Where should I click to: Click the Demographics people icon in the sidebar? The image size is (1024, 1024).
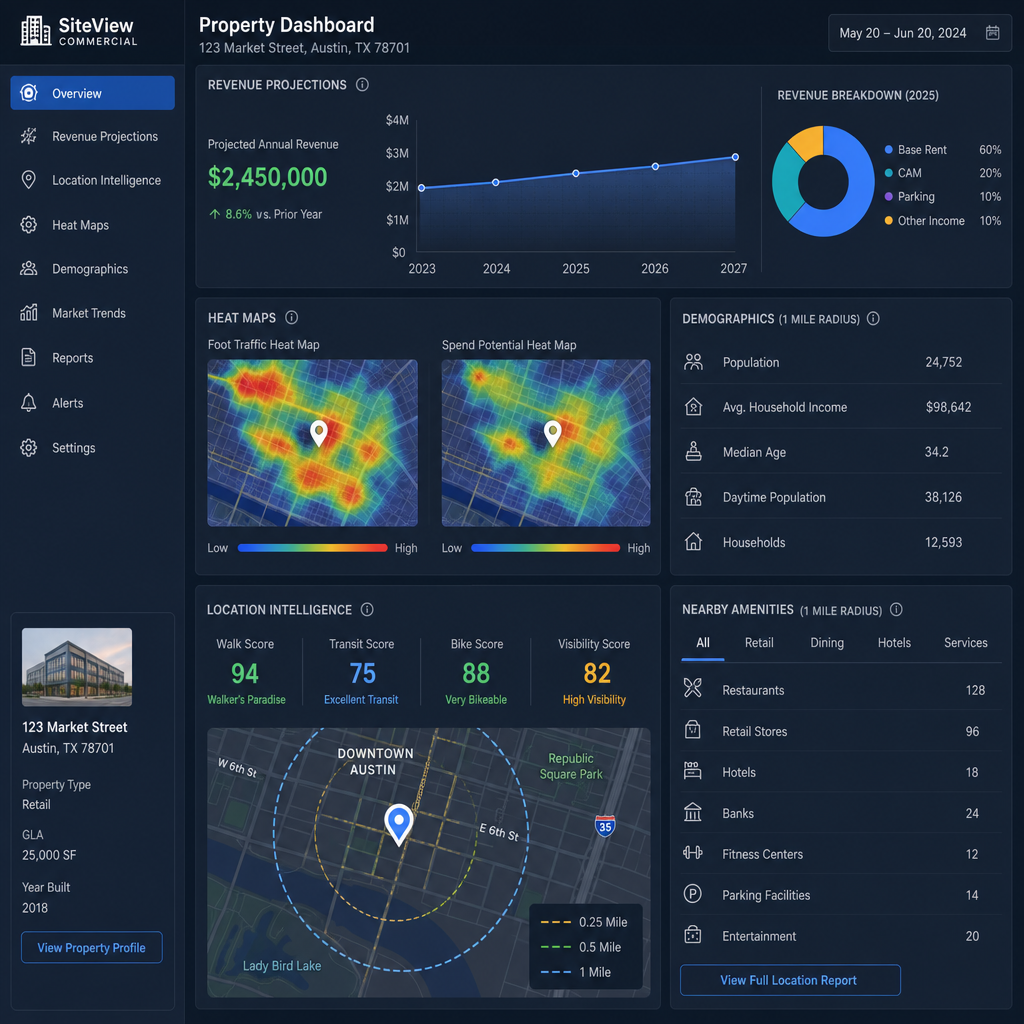click(x=29, y=268)
